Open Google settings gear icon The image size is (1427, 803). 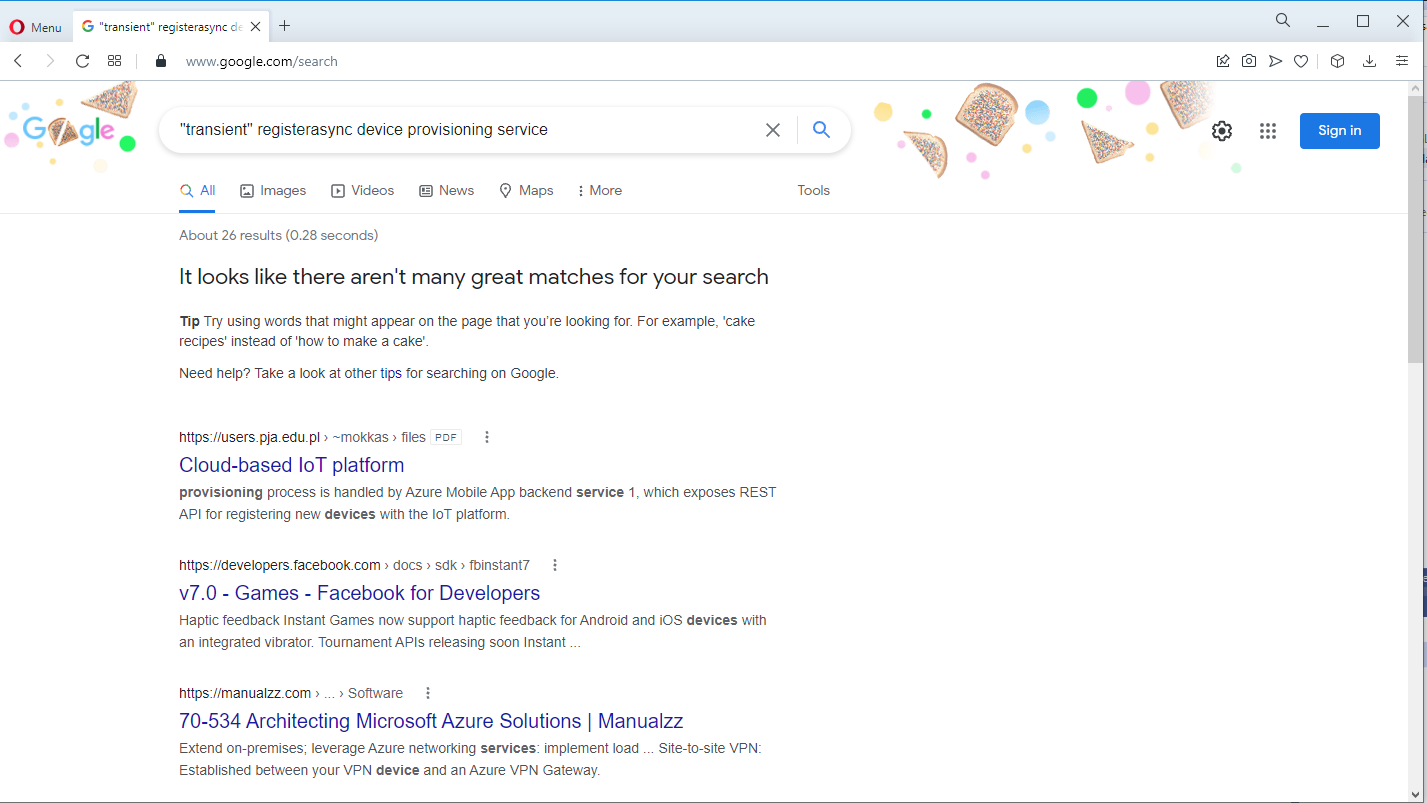1222,131
